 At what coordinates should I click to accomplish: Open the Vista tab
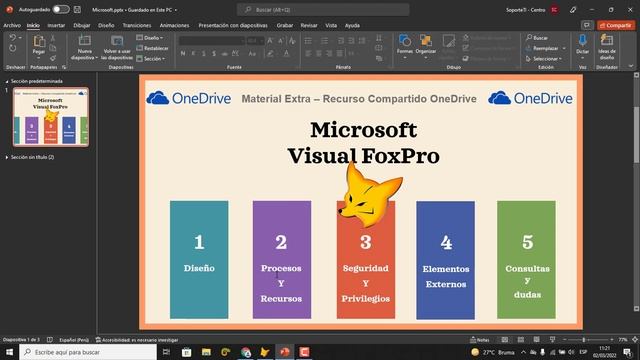[331, 25]
